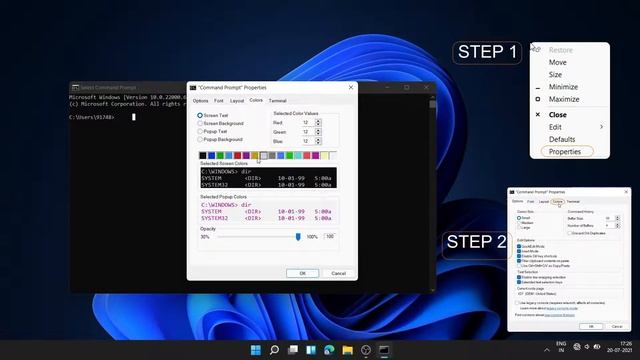Select the Popup Text radio button

pyautogui.click(x=200, y=131)
